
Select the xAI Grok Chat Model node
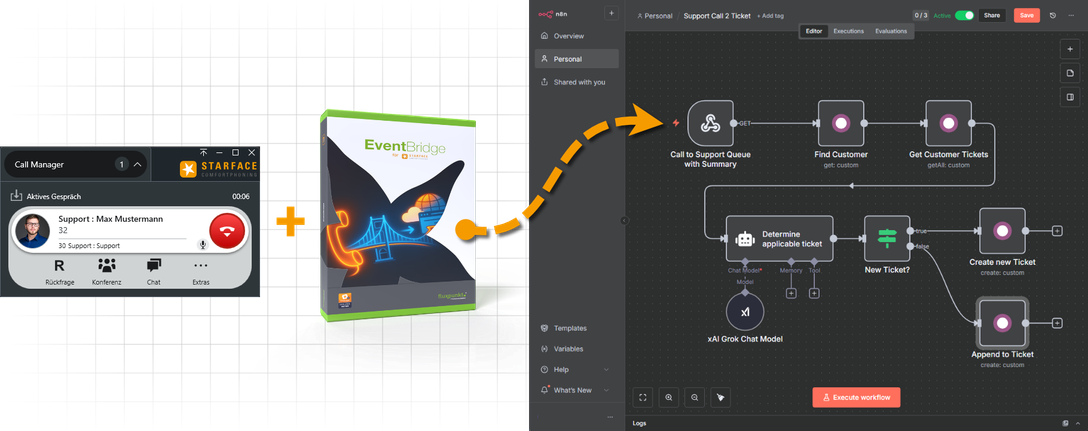(x=745, y=312)
